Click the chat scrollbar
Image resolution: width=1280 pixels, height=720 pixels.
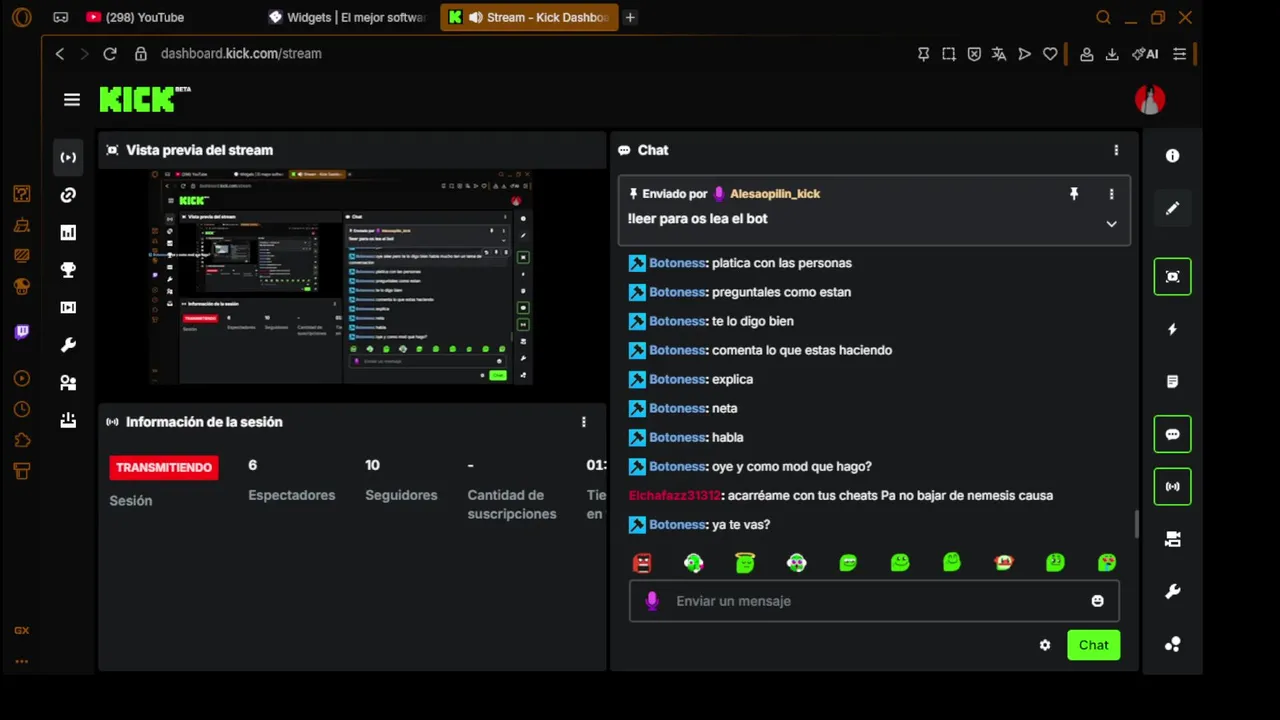coord(1135,523)
